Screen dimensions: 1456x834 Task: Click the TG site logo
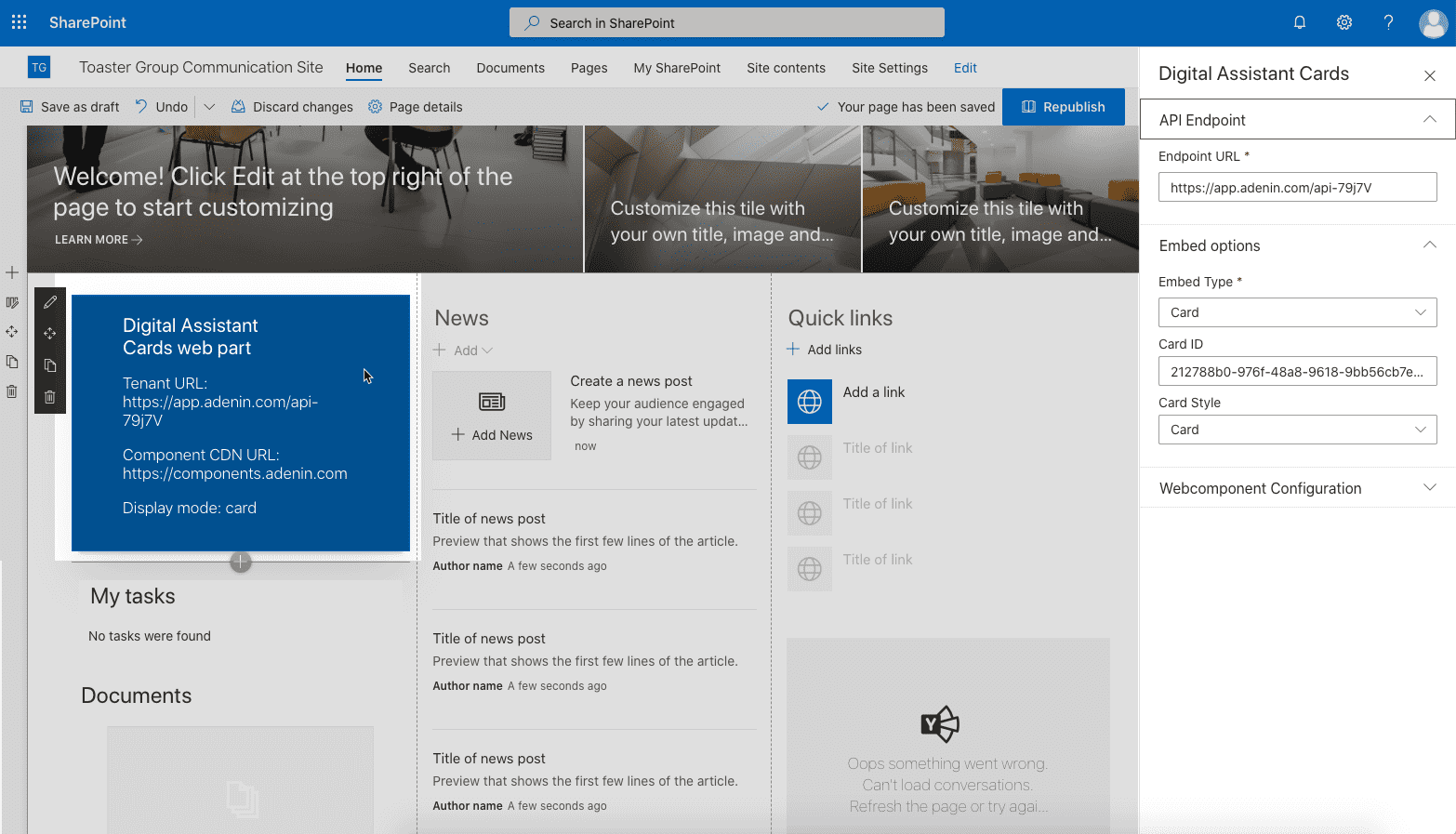(39, 67)
